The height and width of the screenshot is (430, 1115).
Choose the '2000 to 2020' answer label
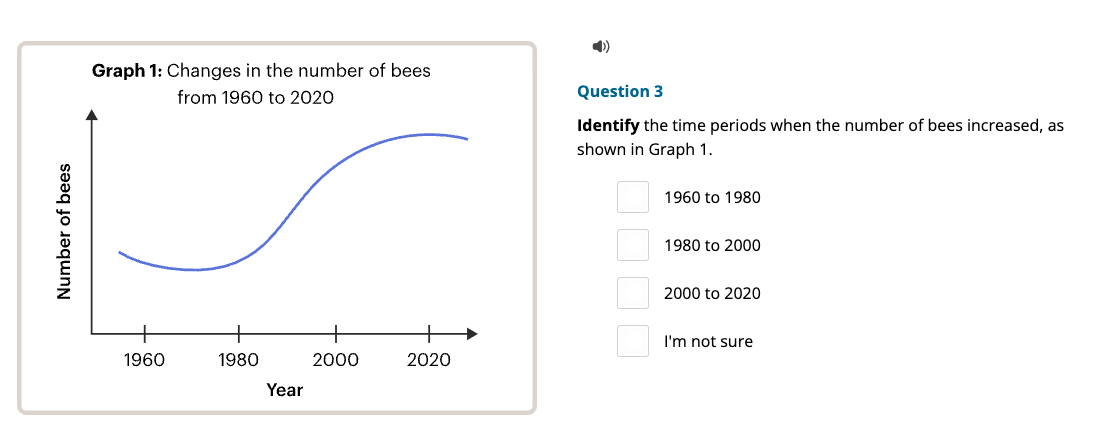[x=712, y=294]
